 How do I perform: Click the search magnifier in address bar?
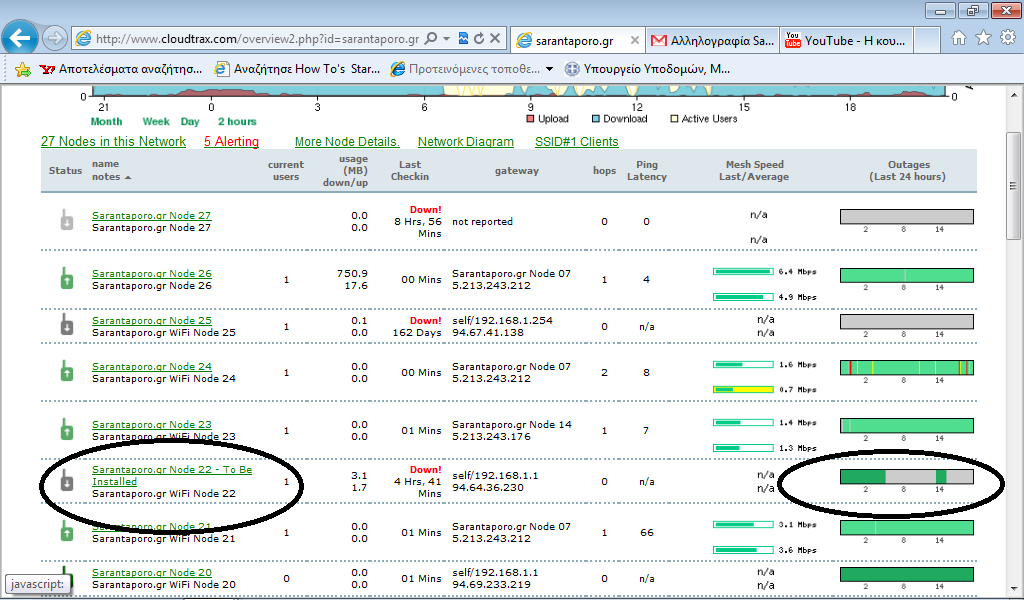pyautogui.click(x=430, y=39)
